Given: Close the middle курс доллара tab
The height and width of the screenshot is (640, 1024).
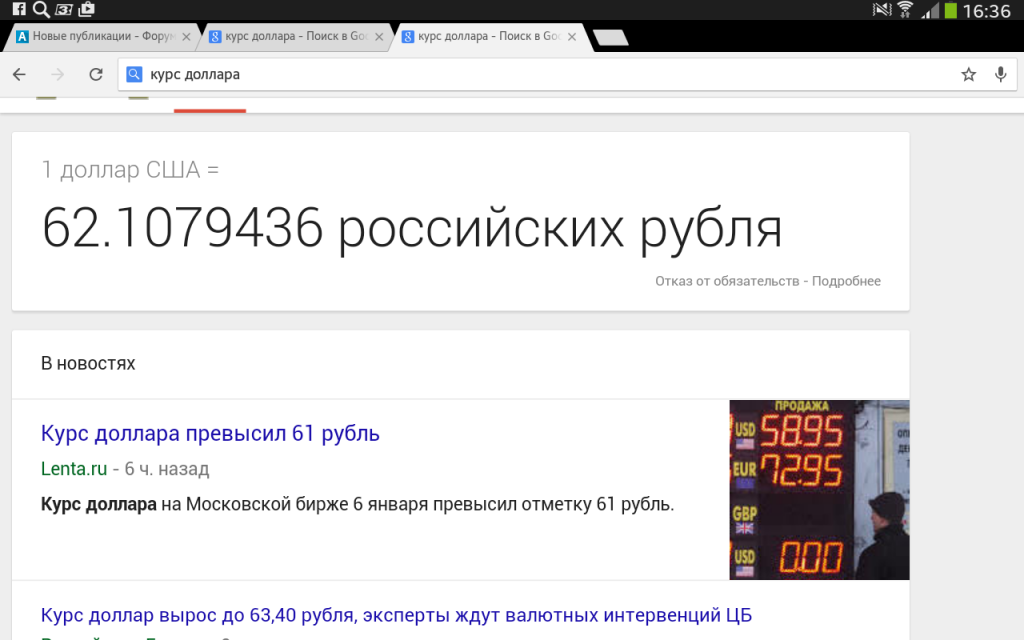Looking at the screenshot, I should pyautogui.click(x=378, y=37).
